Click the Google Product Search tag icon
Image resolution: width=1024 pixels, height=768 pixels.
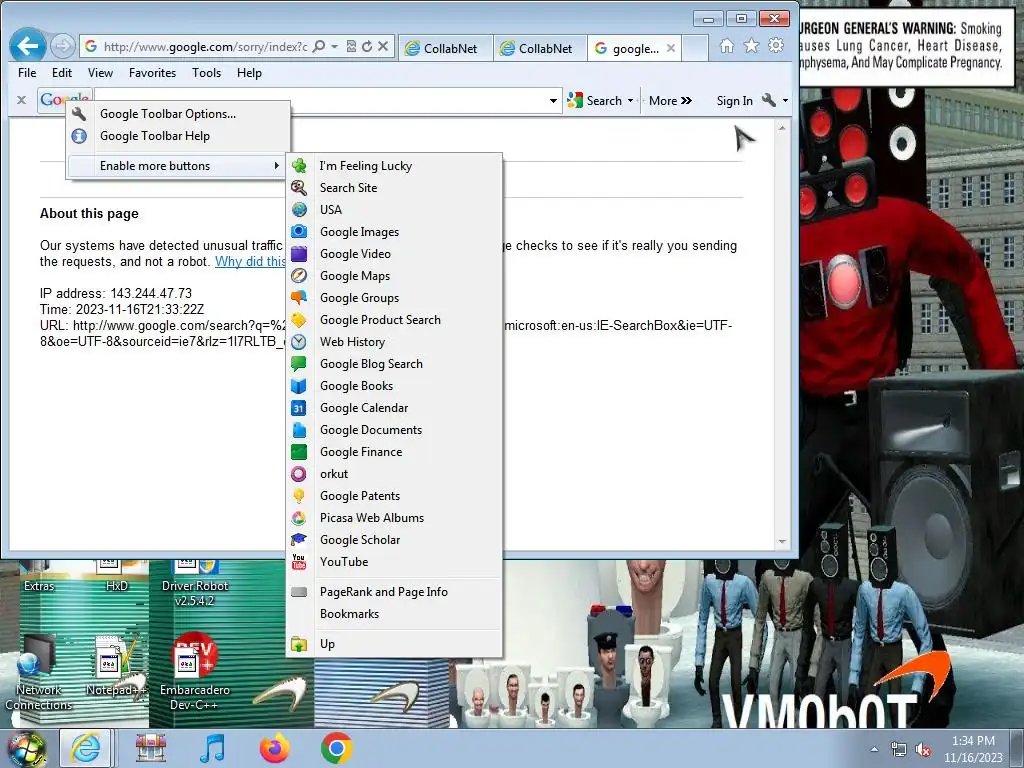[x=299, y=320]
